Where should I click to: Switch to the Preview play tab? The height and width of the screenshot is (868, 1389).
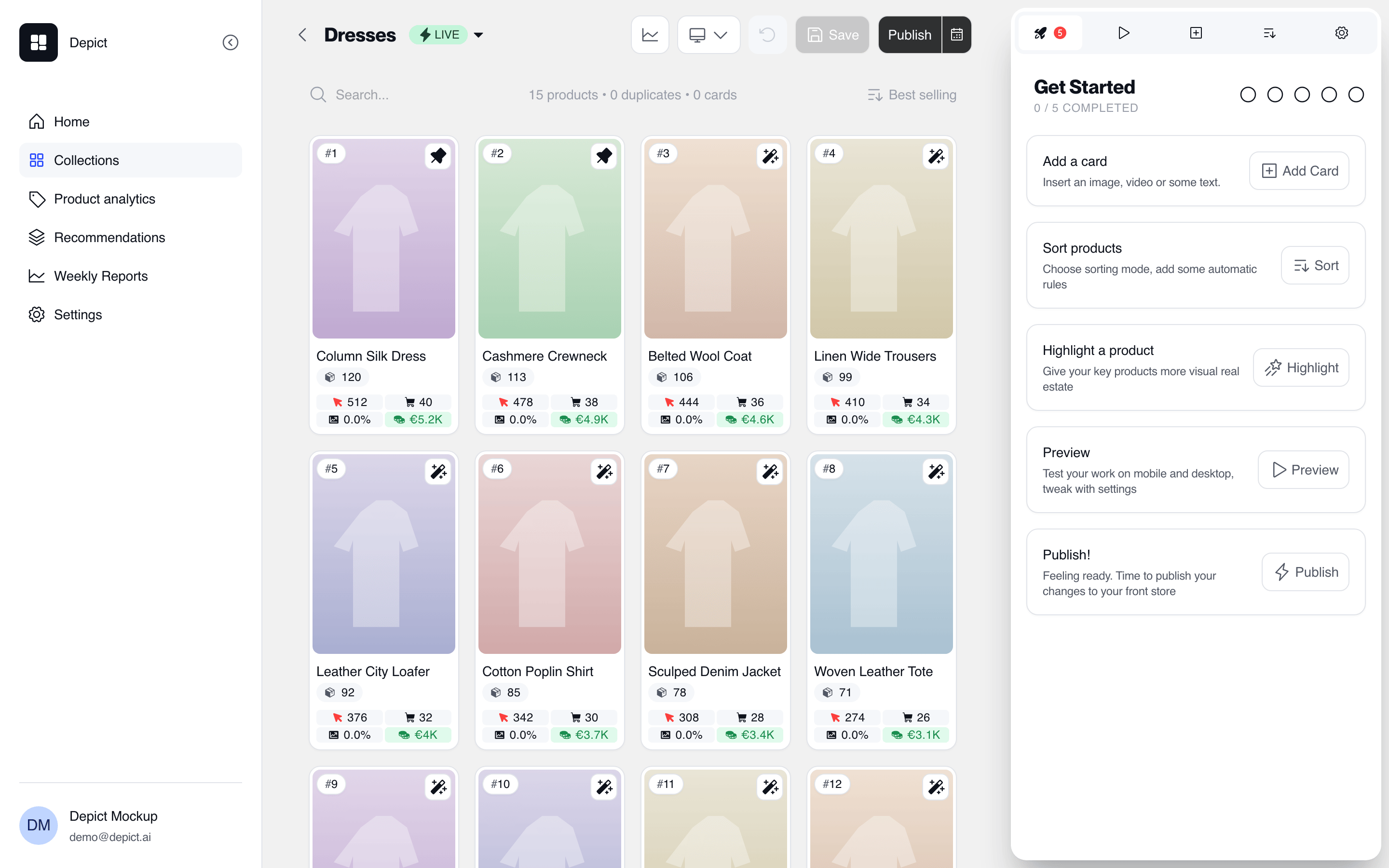click(x=1123, y=33)
